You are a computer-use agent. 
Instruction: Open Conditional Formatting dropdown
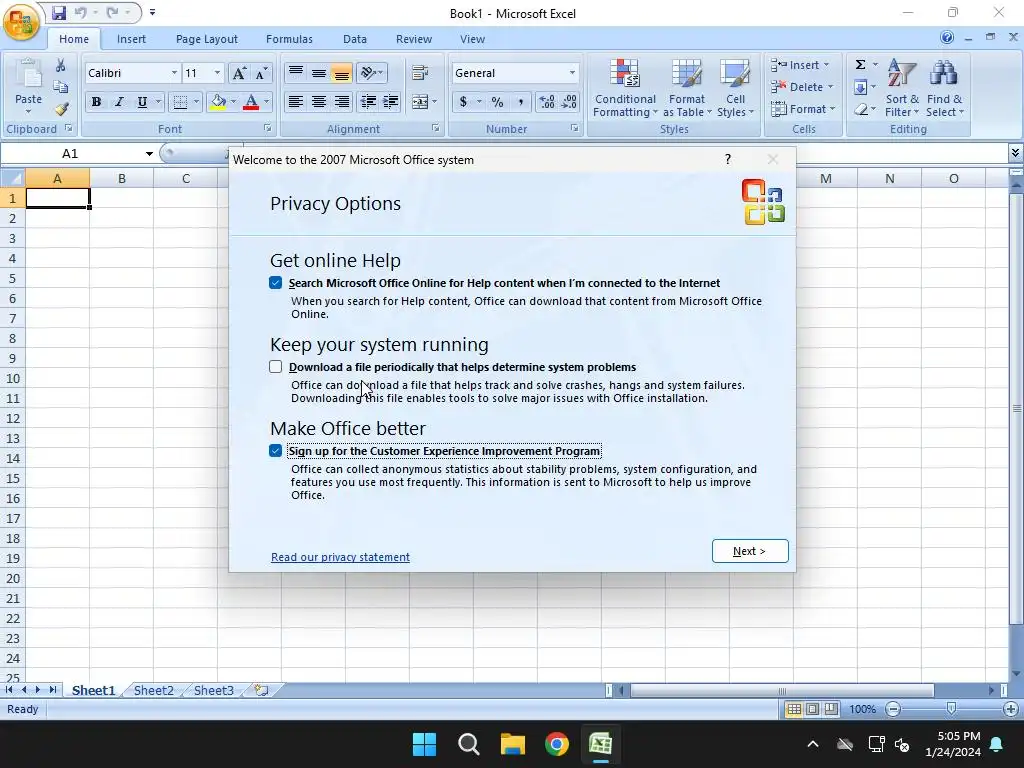click(625, 88)
